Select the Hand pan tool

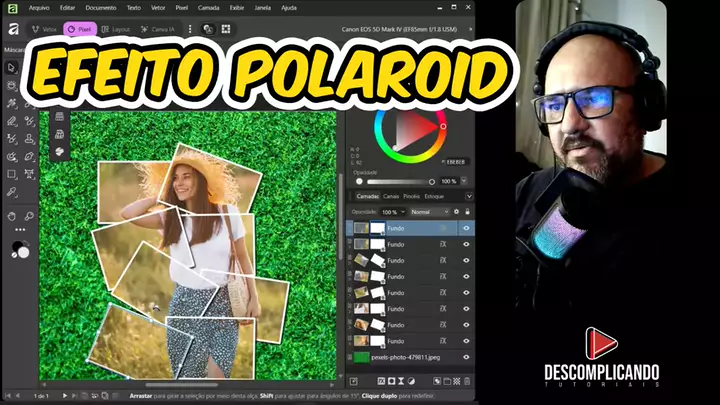(x=11, y=215)
